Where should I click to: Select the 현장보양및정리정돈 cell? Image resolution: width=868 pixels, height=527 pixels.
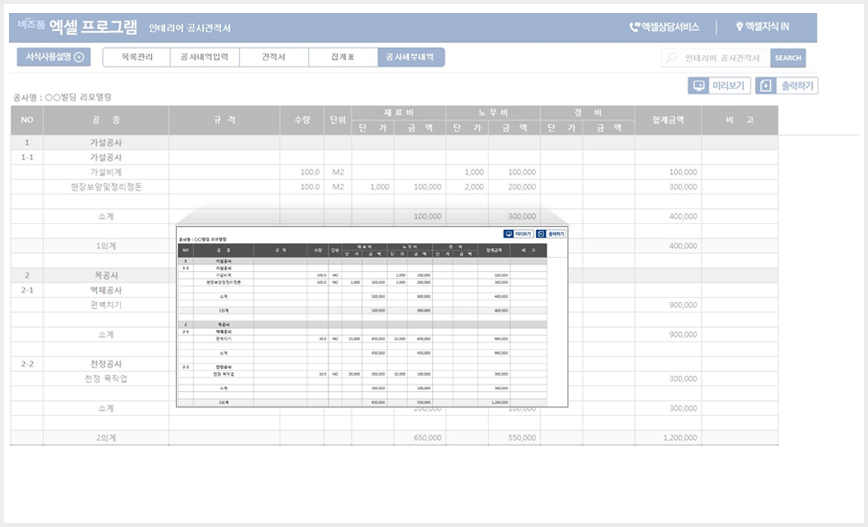[106, 187]
